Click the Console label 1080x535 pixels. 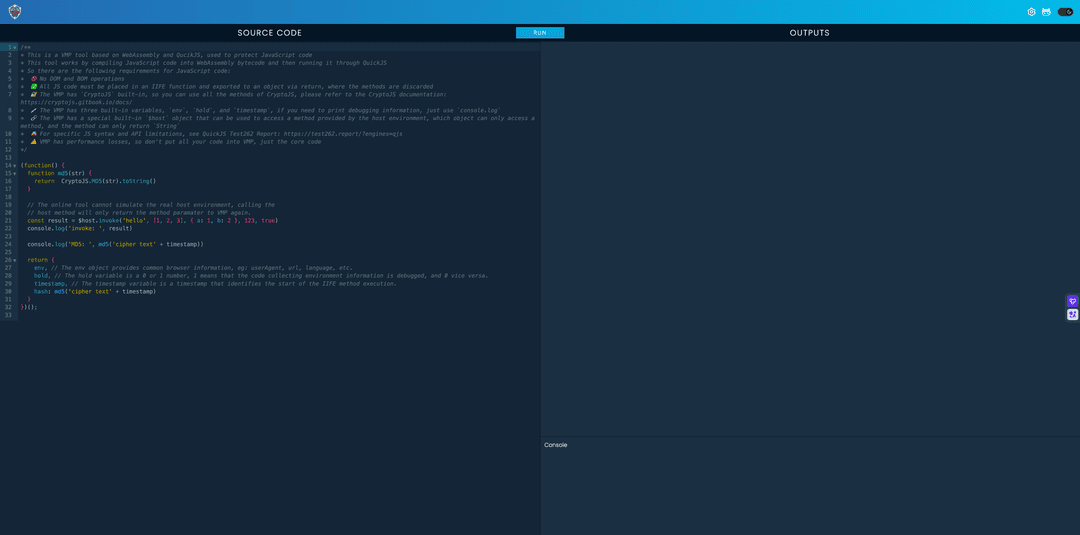point(555,445)
